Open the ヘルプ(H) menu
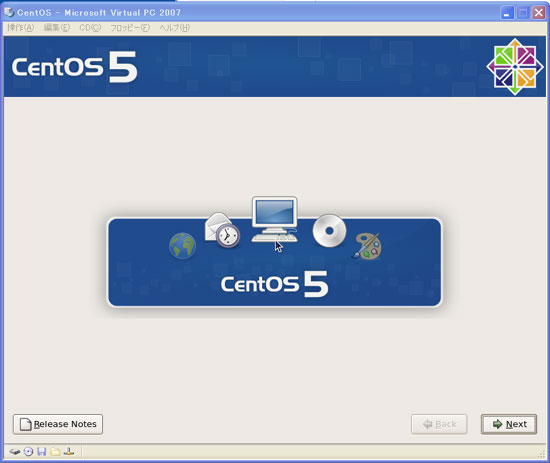This screenshot has width=550, height=463. pos(175,28)
